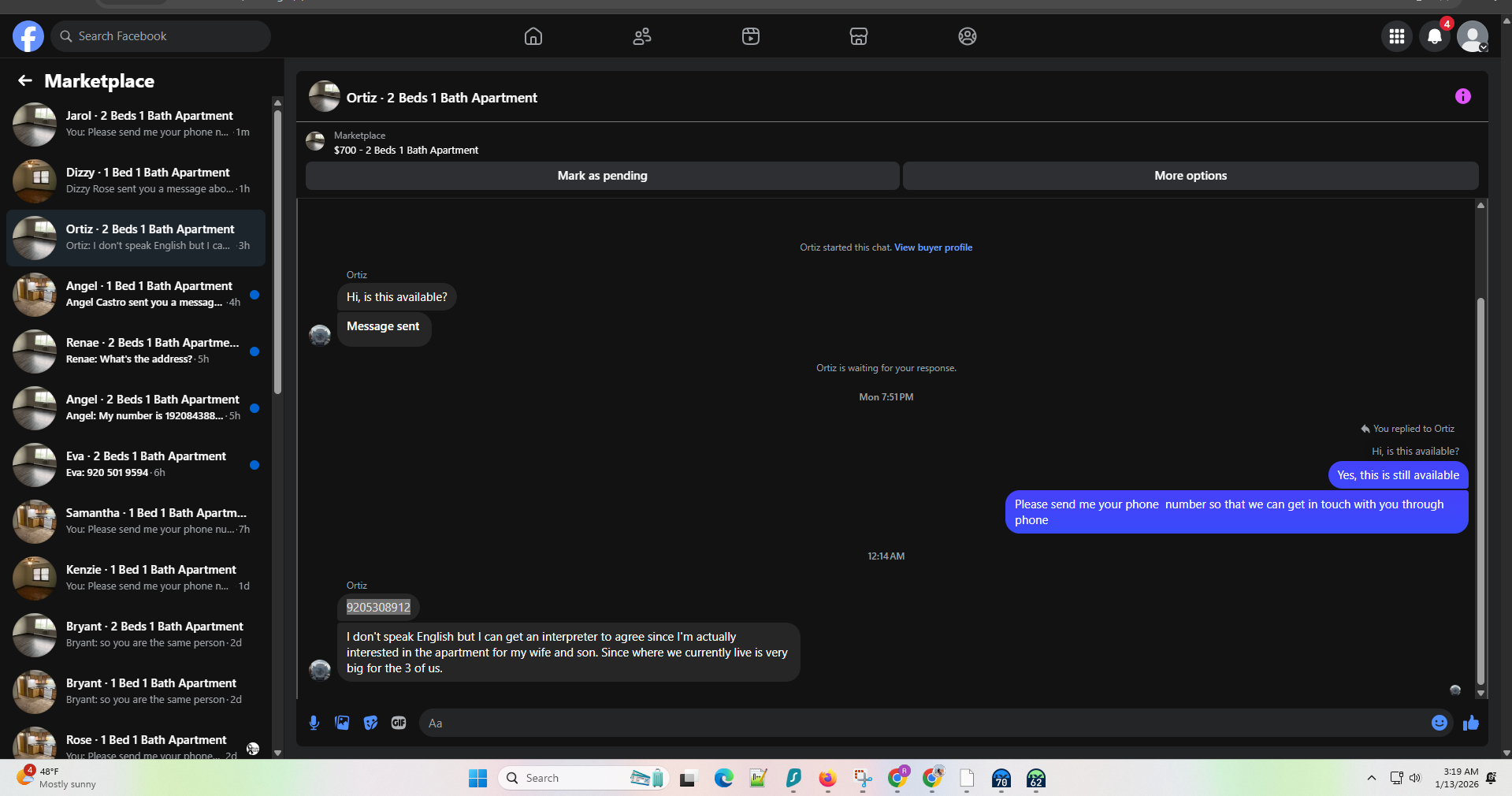The height and width of the screenshot is (796, 1512).
Task: Go to the Home feed icon
Action: pyautogui.click(x=533, y=36)
